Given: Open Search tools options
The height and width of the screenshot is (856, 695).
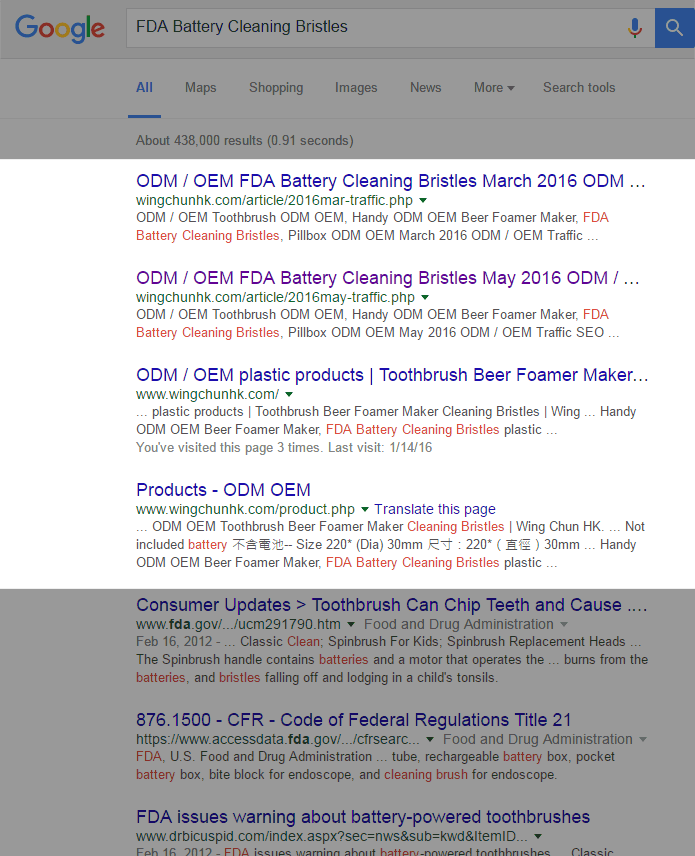Looking at the screenshot, I should (579, 88).
